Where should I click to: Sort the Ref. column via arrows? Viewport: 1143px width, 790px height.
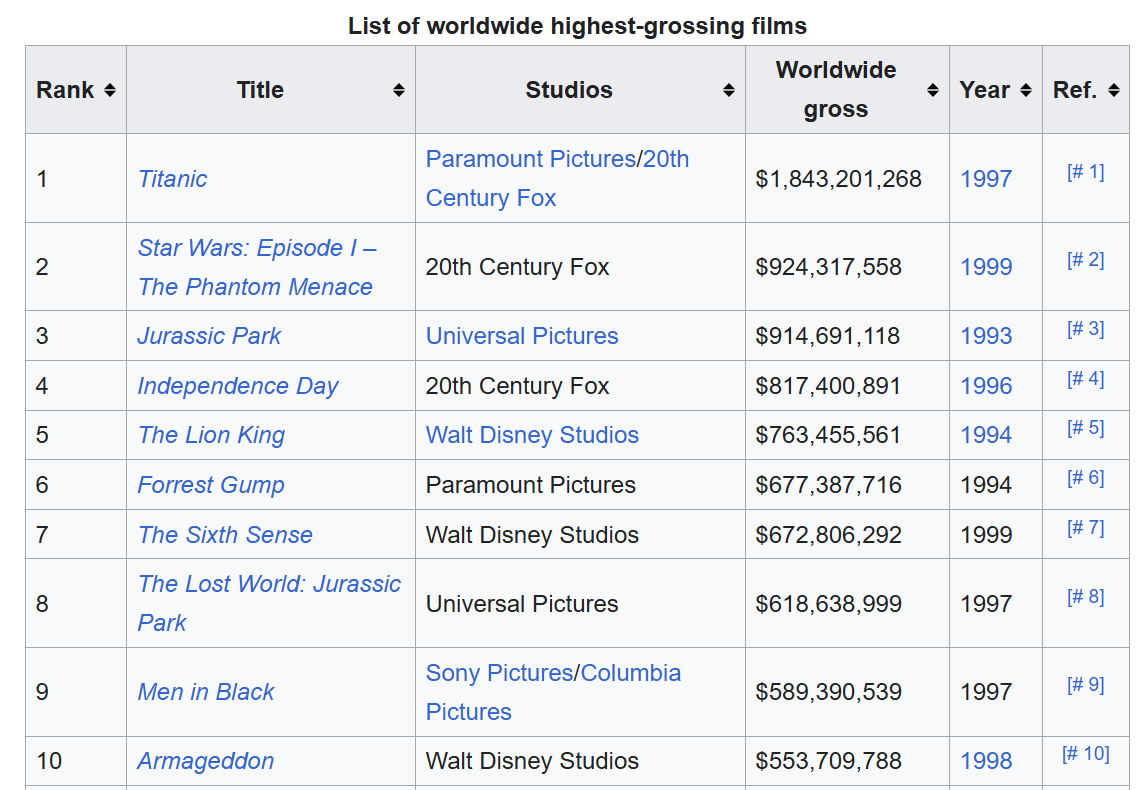click(1115, 90)
